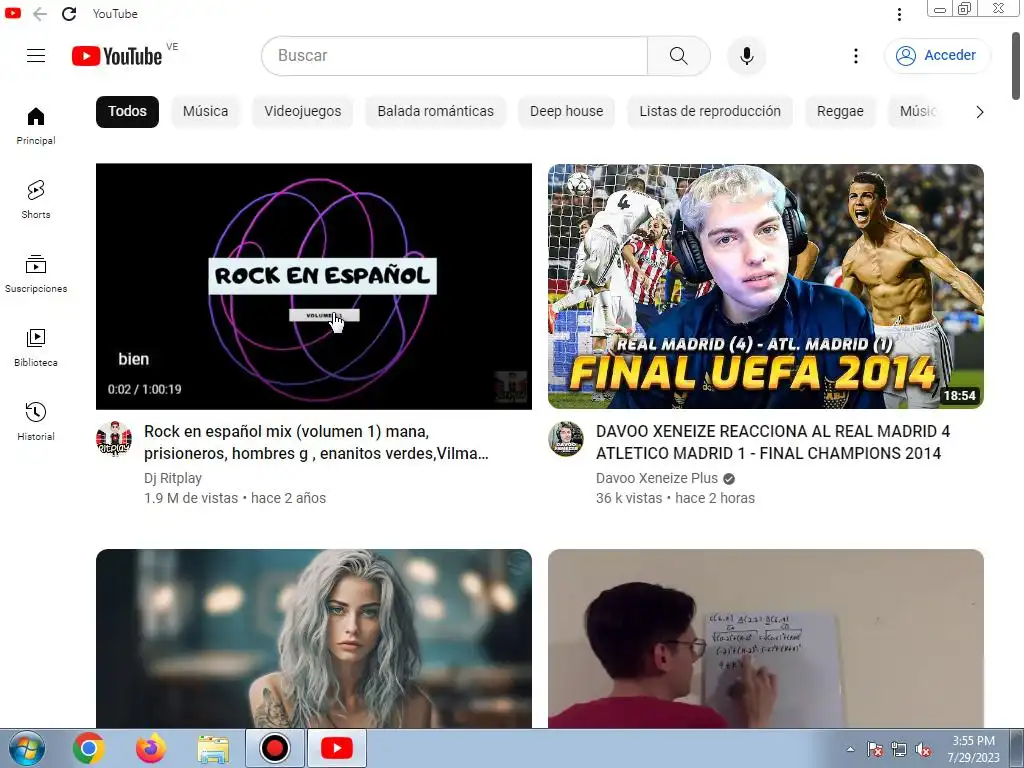Click the YouTube logo

[117, 56]
